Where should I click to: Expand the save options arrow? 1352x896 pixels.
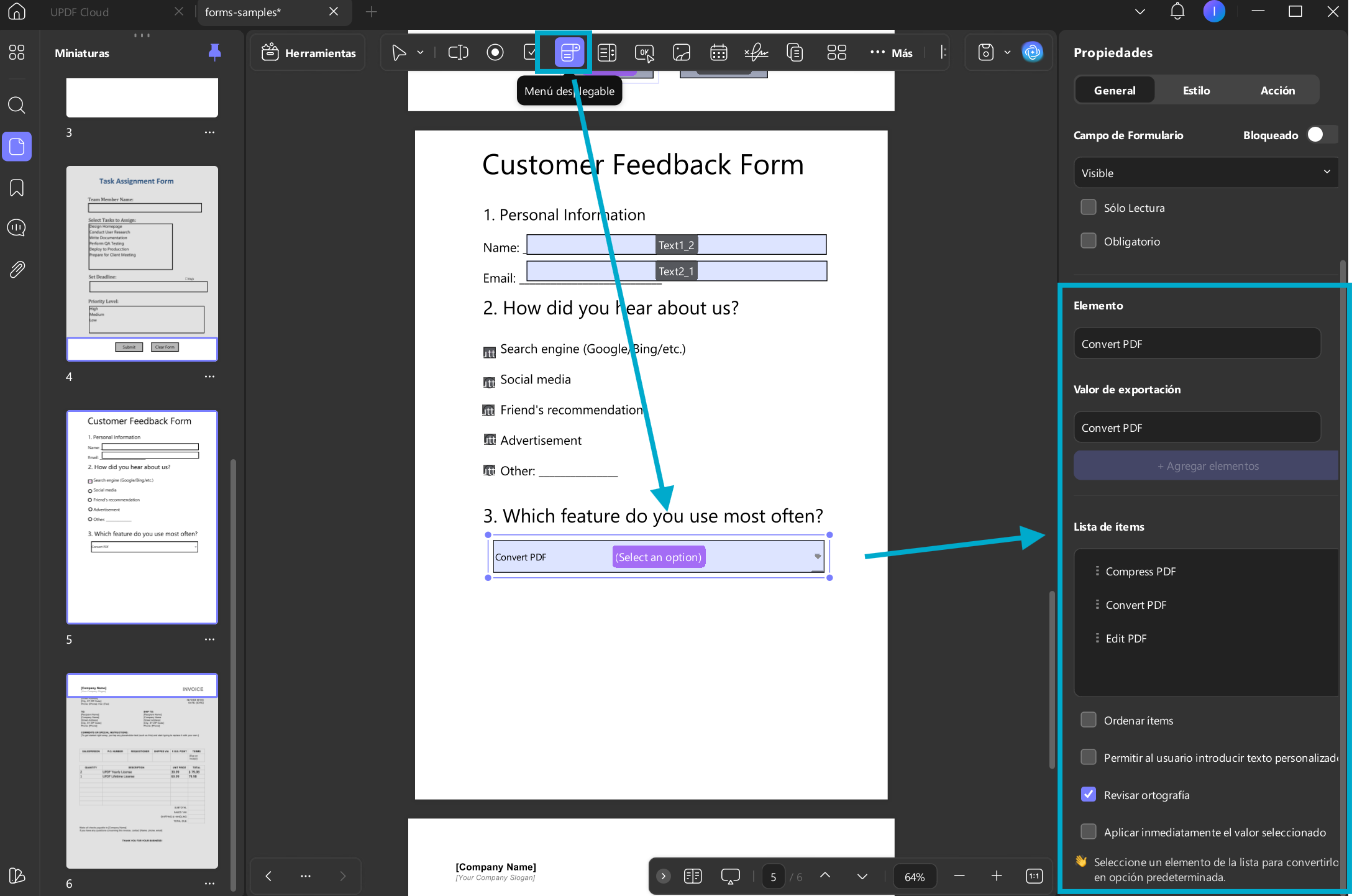tap(1007, 53)
